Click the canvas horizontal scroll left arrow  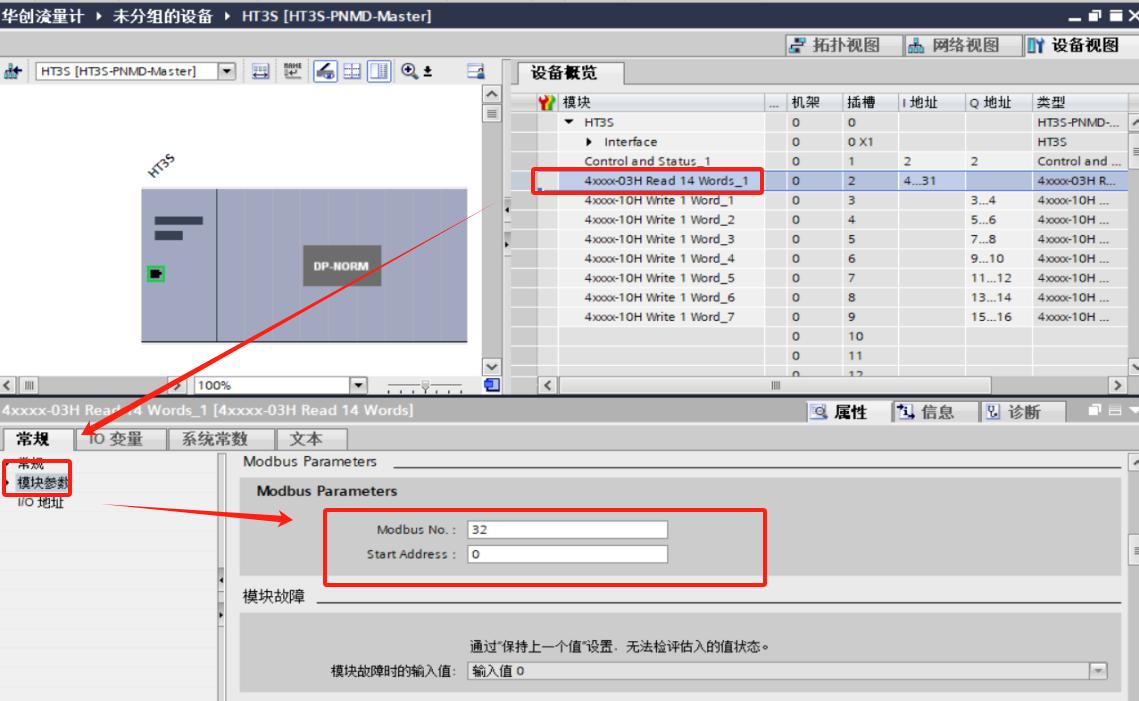click(x=8, y=385)
